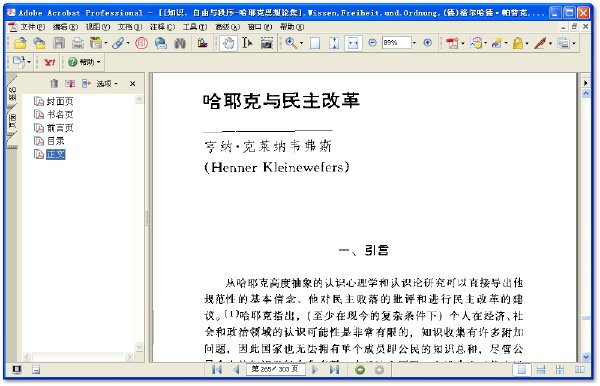Expand the Sign pen dropdown arrow
Image resolution: width=600 pixels, height=386 pixels.
point(550,43)
